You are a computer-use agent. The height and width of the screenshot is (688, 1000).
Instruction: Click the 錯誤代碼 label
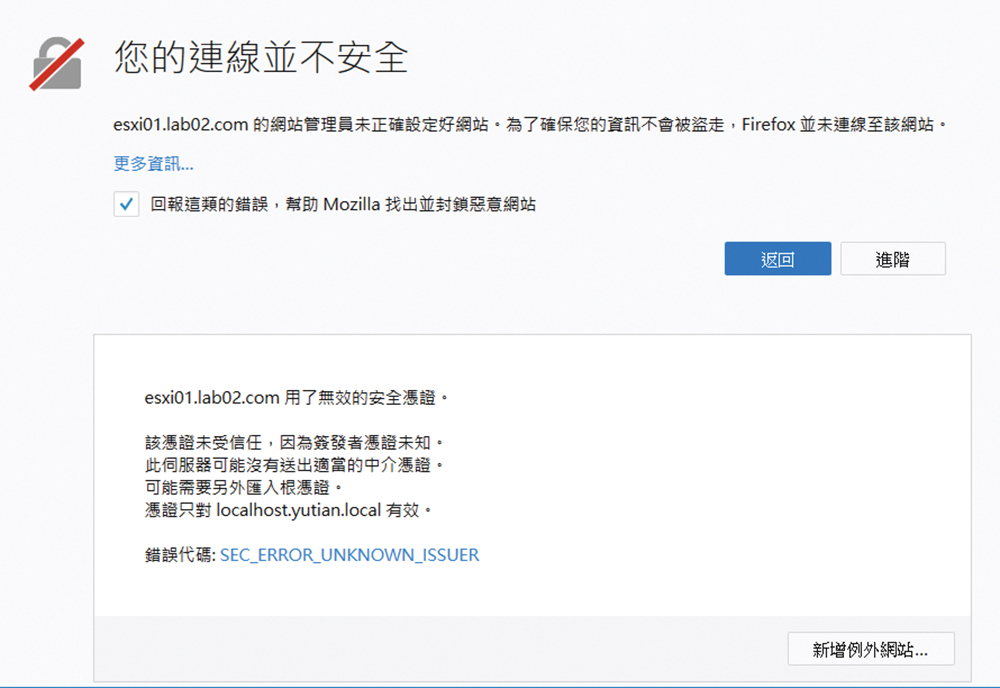coord(180,555)
